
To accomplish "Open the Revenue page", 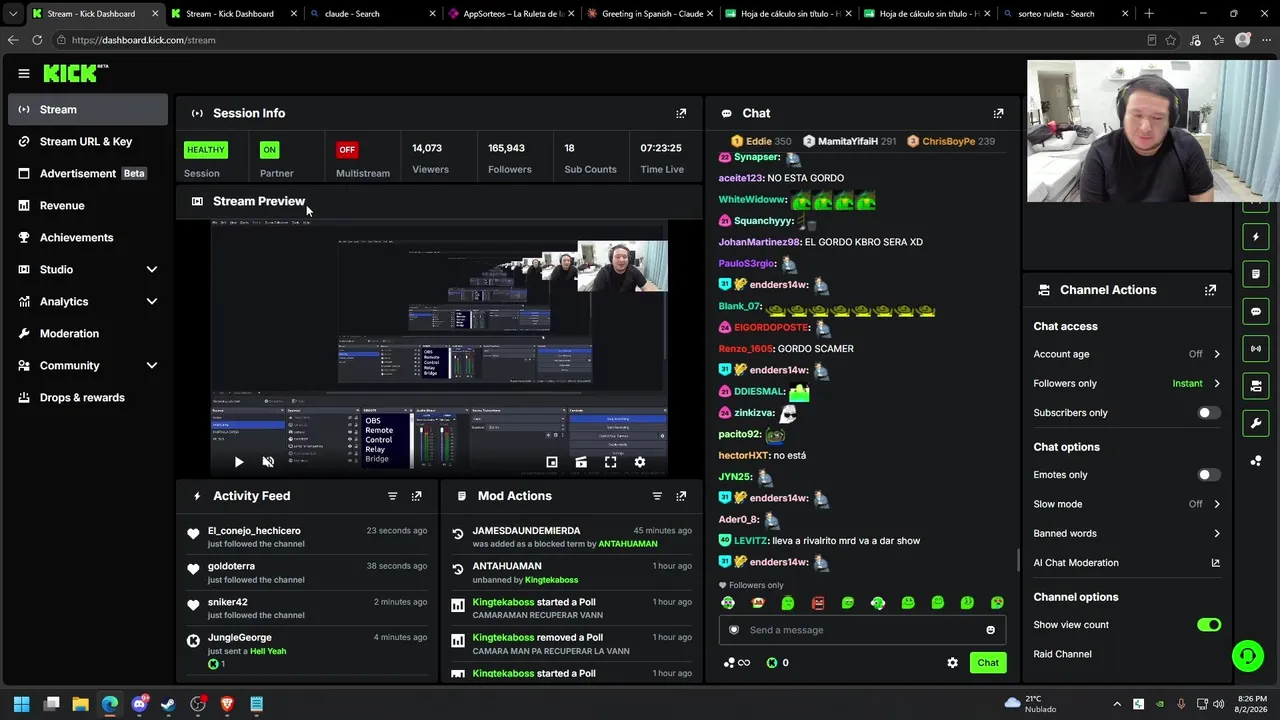I will click(x=88, y=205).
